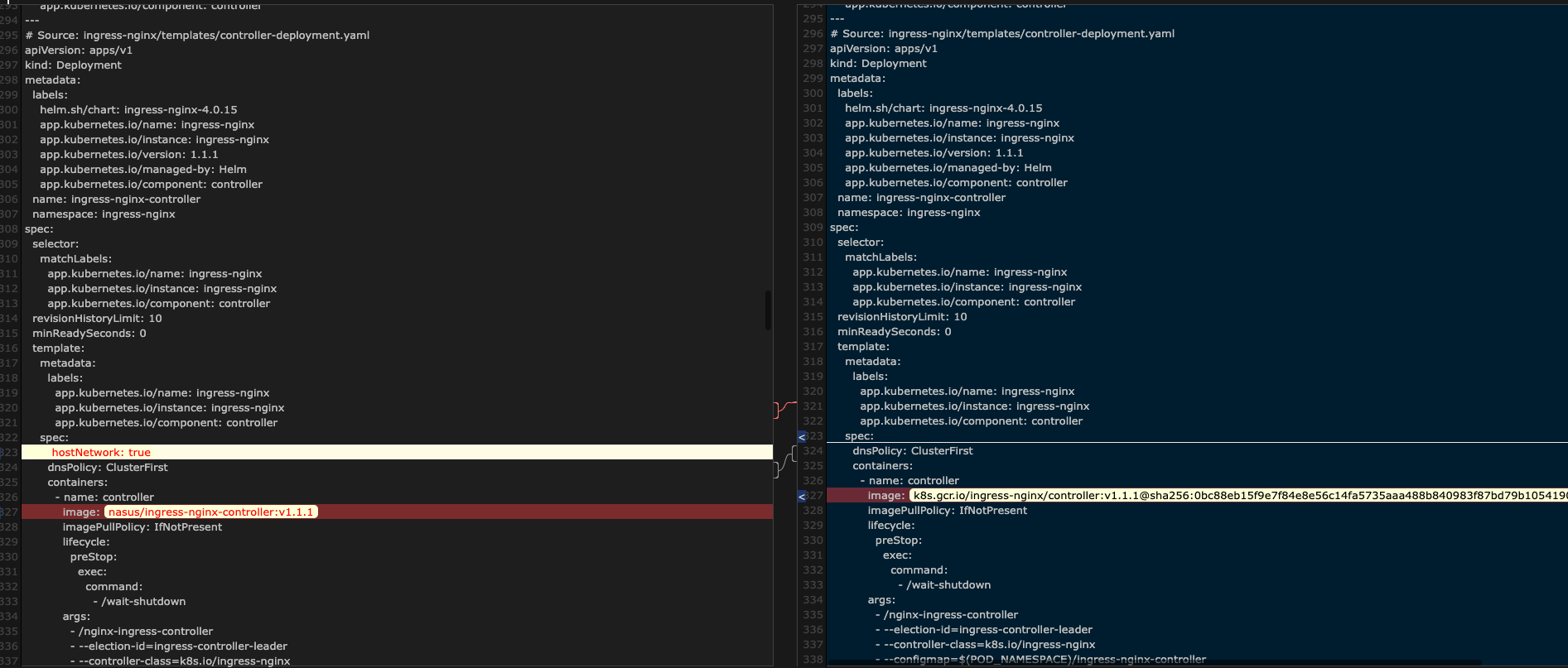Click 'minReadySeconds: 0' in right pane
Image resolution: width=1568 pixels, height=668 pixels.
pos(894,332)
